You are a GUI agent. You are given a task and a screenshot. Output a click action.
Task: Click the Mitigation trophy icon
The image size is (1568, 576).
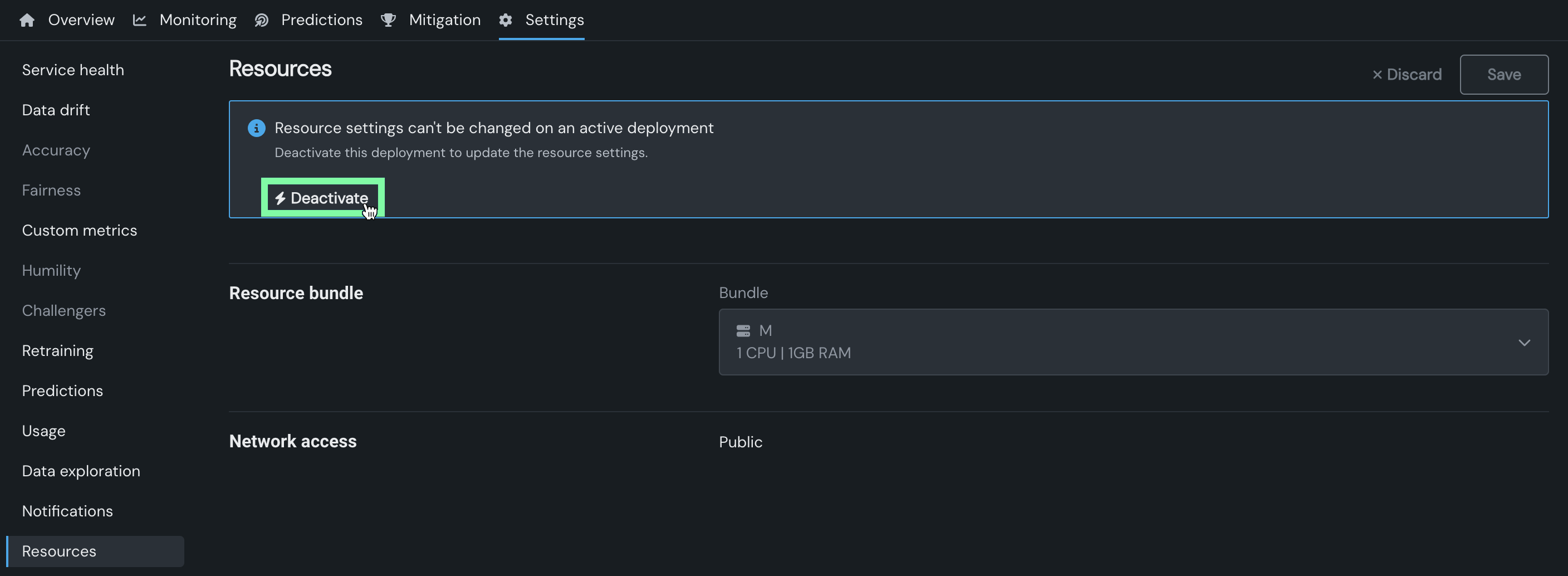[388, 20]
